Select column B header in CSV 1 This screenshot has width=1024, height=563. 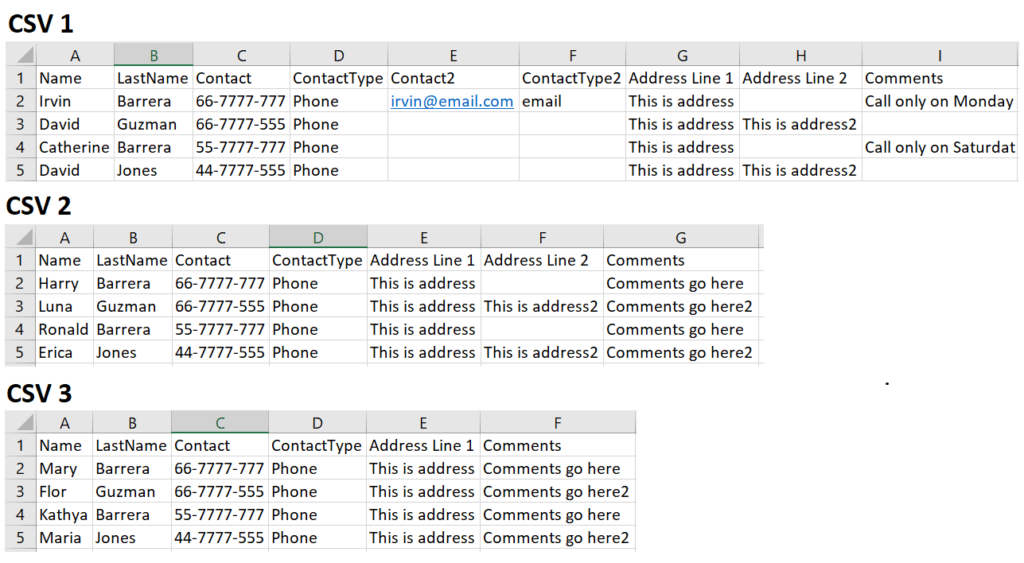click(x=153, y=56)
